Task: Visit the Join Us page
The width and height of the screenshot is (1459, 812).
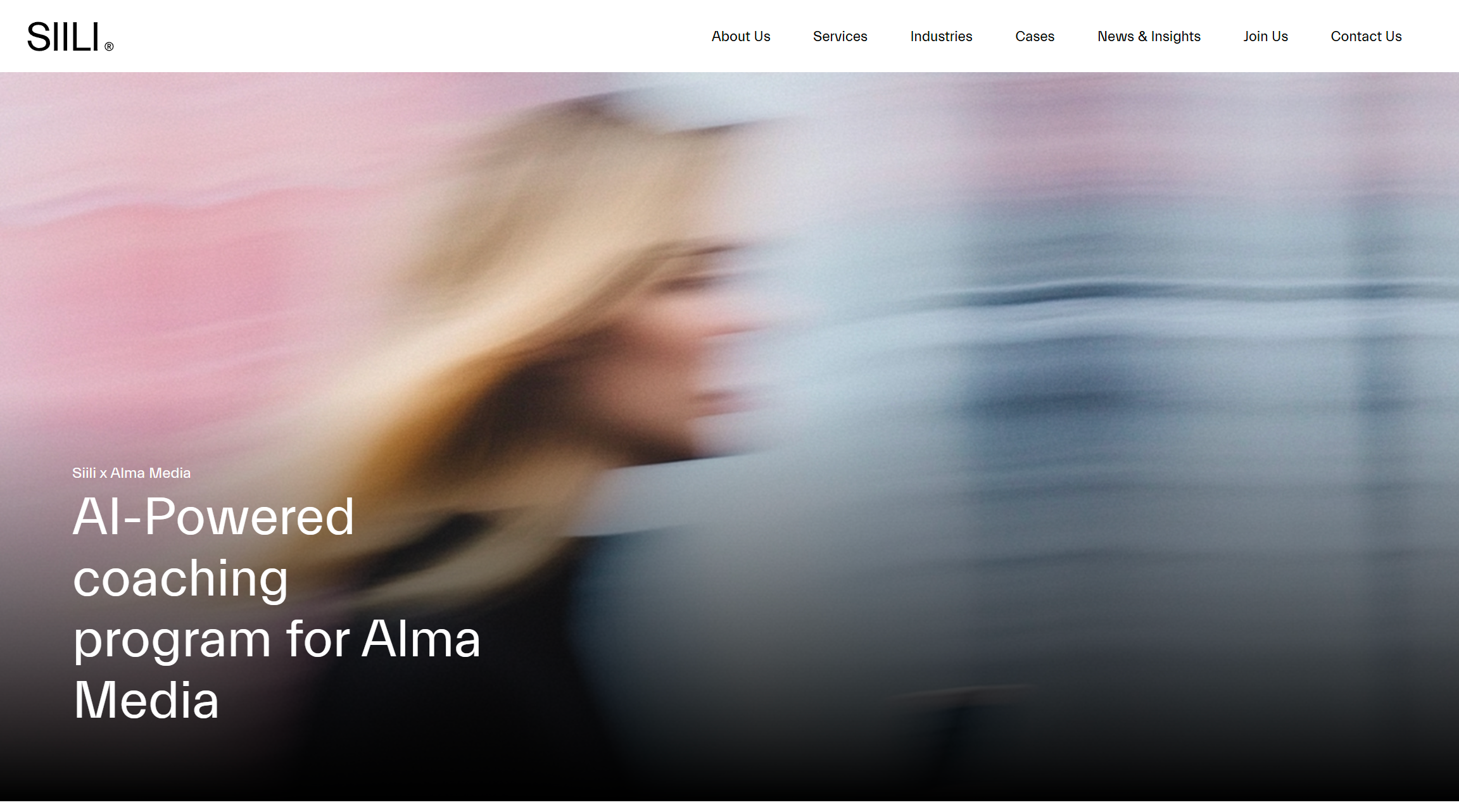Action: click(1265, 37)
